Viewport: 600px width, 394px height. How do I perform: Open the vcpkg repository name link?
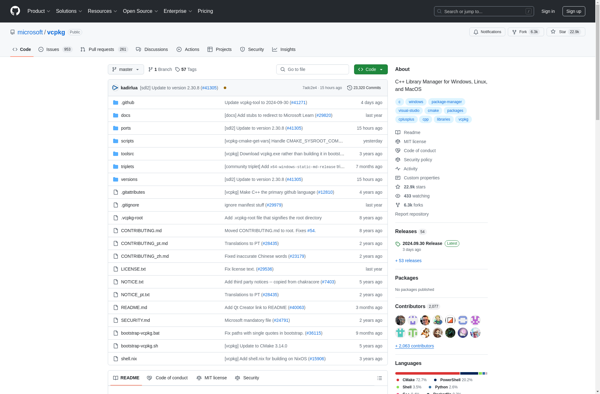click(x=56, y=32)
